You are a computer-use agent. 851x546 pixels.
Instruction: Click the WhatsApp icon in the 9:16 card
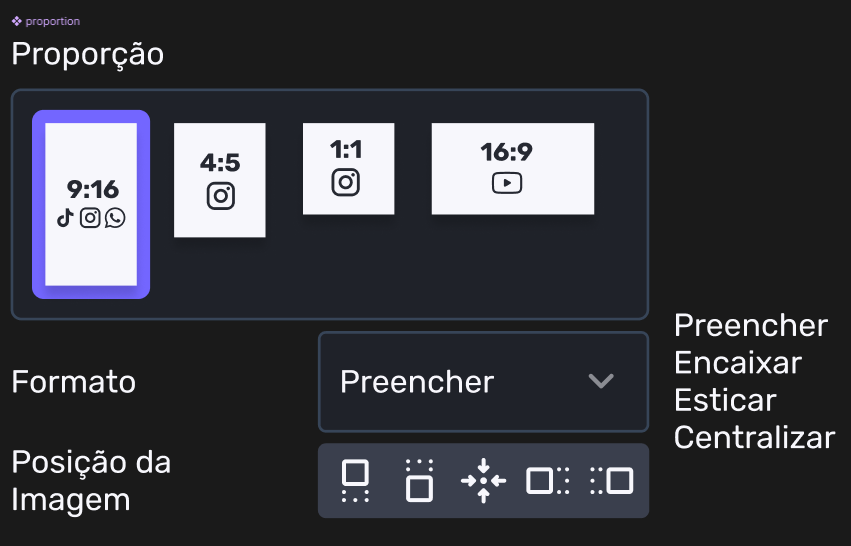point(115,217)
